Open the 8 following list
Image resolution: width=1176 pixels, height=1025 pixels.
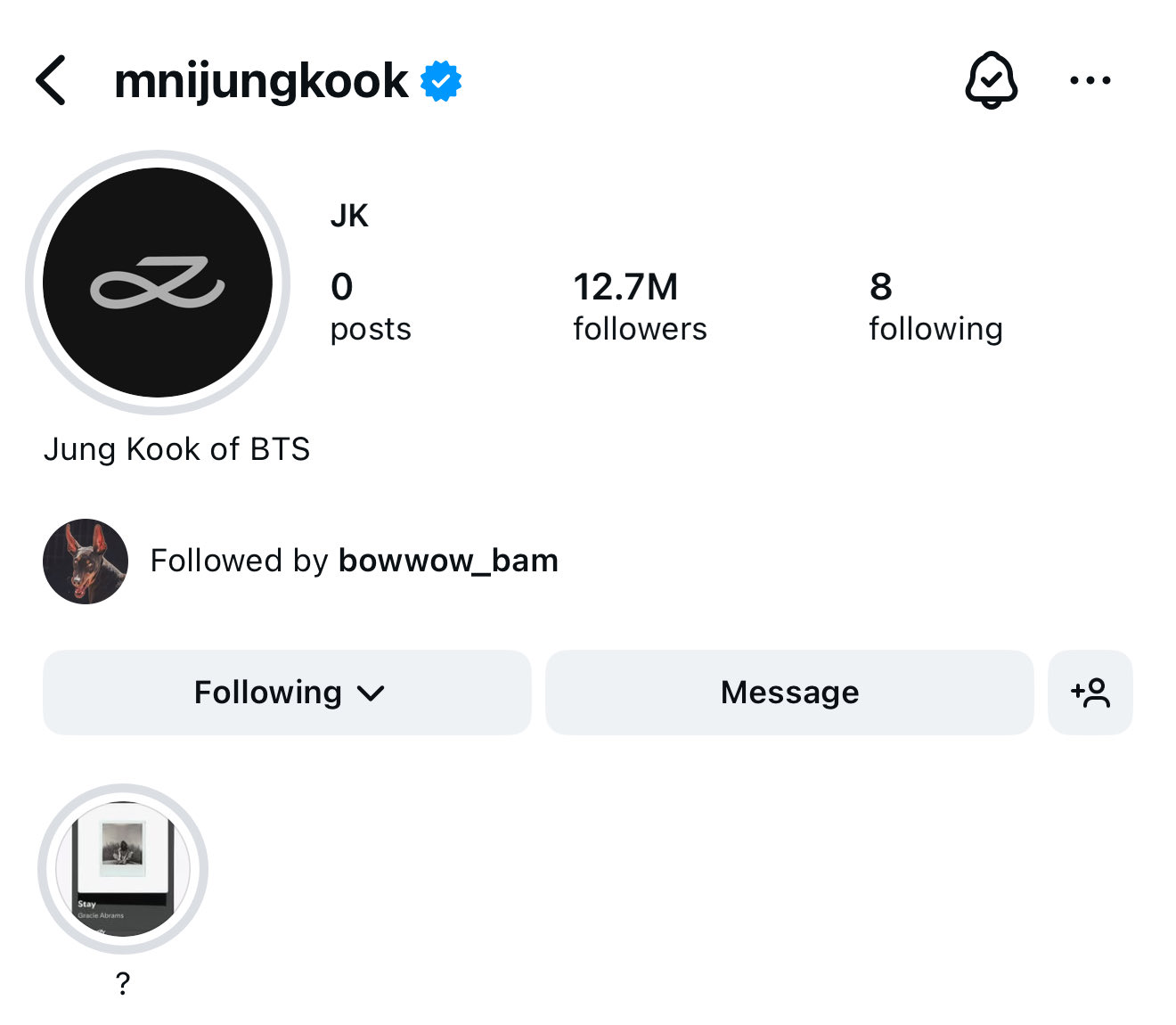935,307
